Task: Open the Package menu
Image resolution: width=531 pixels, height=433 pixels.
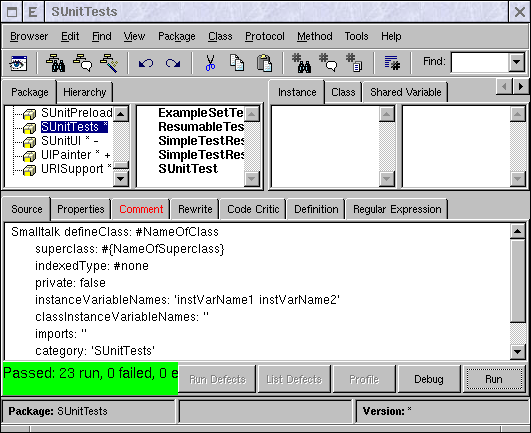Action: (x=177, y=36)
